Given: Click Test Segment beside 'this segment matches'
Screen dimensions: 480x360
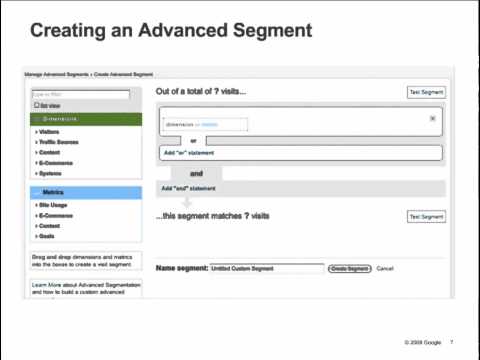Looking at the screenshot, I should point(426,217).
